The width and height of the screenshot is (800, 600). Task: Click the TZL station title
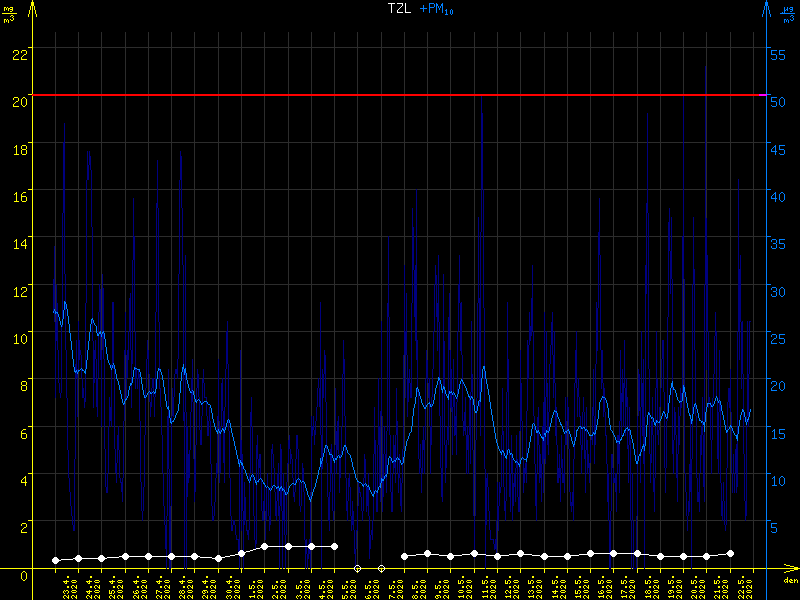point(399,9)
